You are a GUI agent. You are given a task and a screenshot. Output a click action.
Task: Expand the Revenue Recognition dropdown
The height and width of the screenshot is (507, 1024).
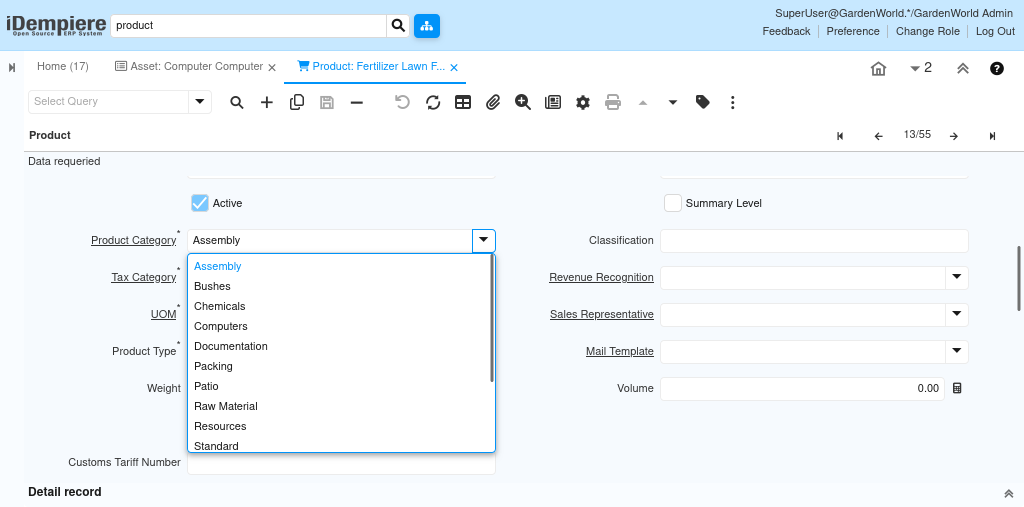pyautogui.click(x=957, y=277)
